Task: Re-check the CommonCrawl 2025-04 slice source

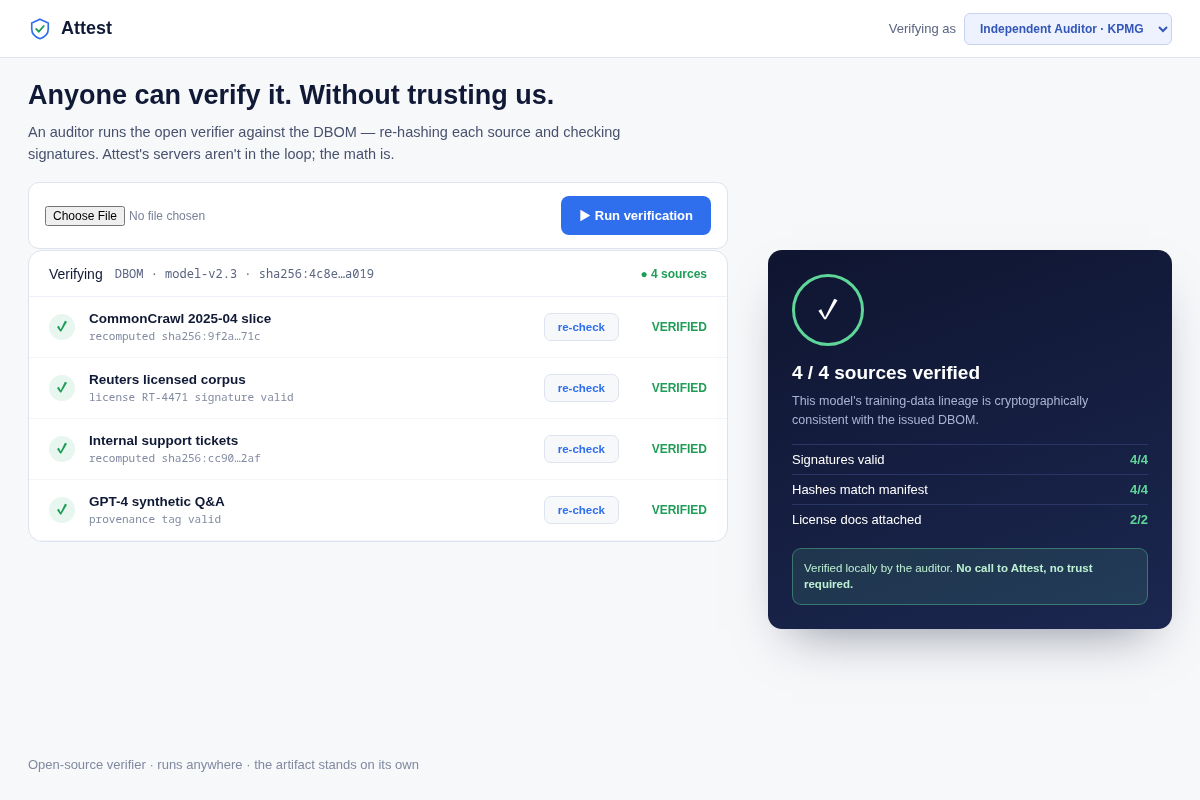Action: [581, 327]
